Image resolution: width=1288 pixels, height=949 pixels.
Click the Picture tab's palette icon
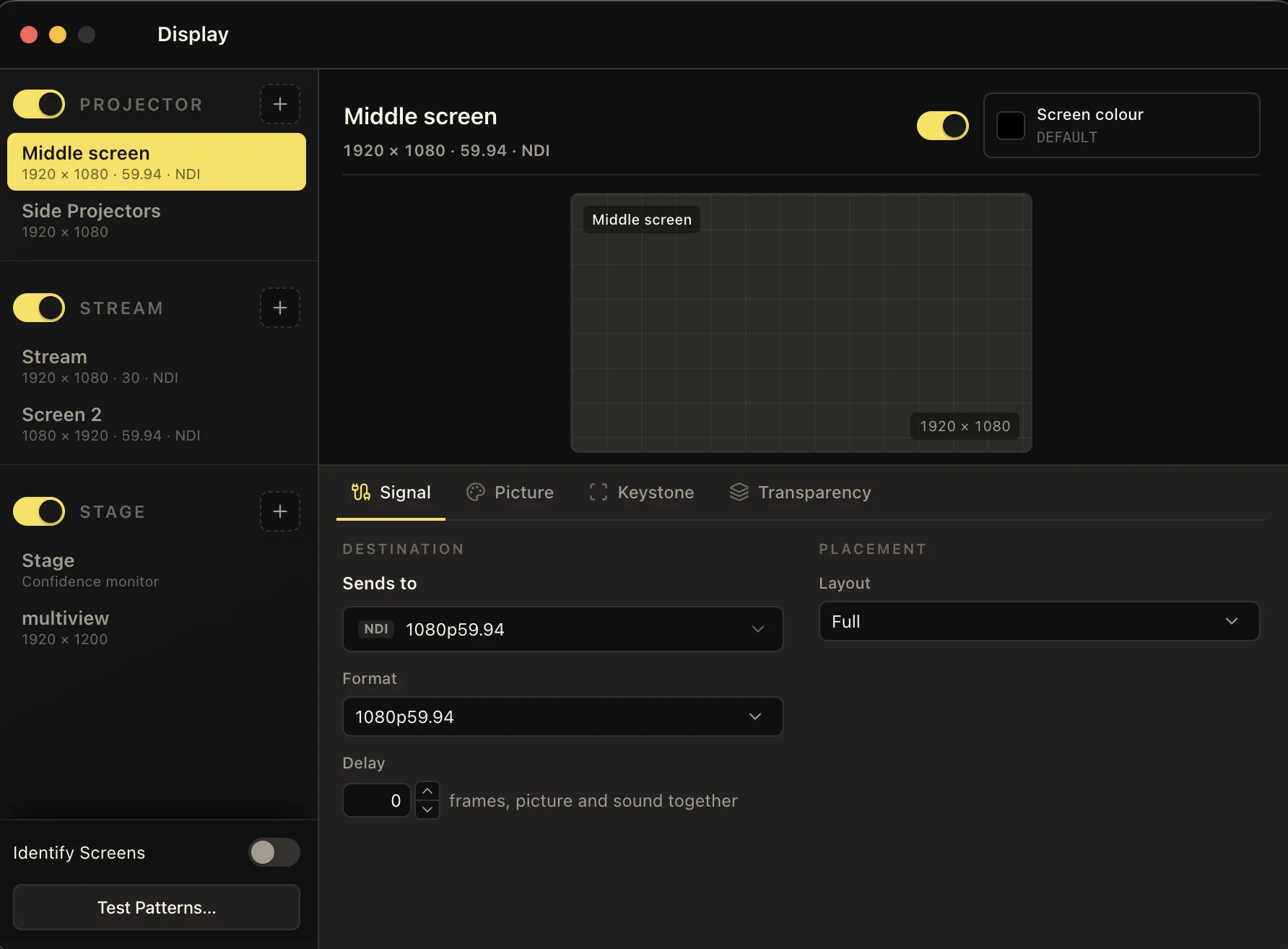pos(476,492)
